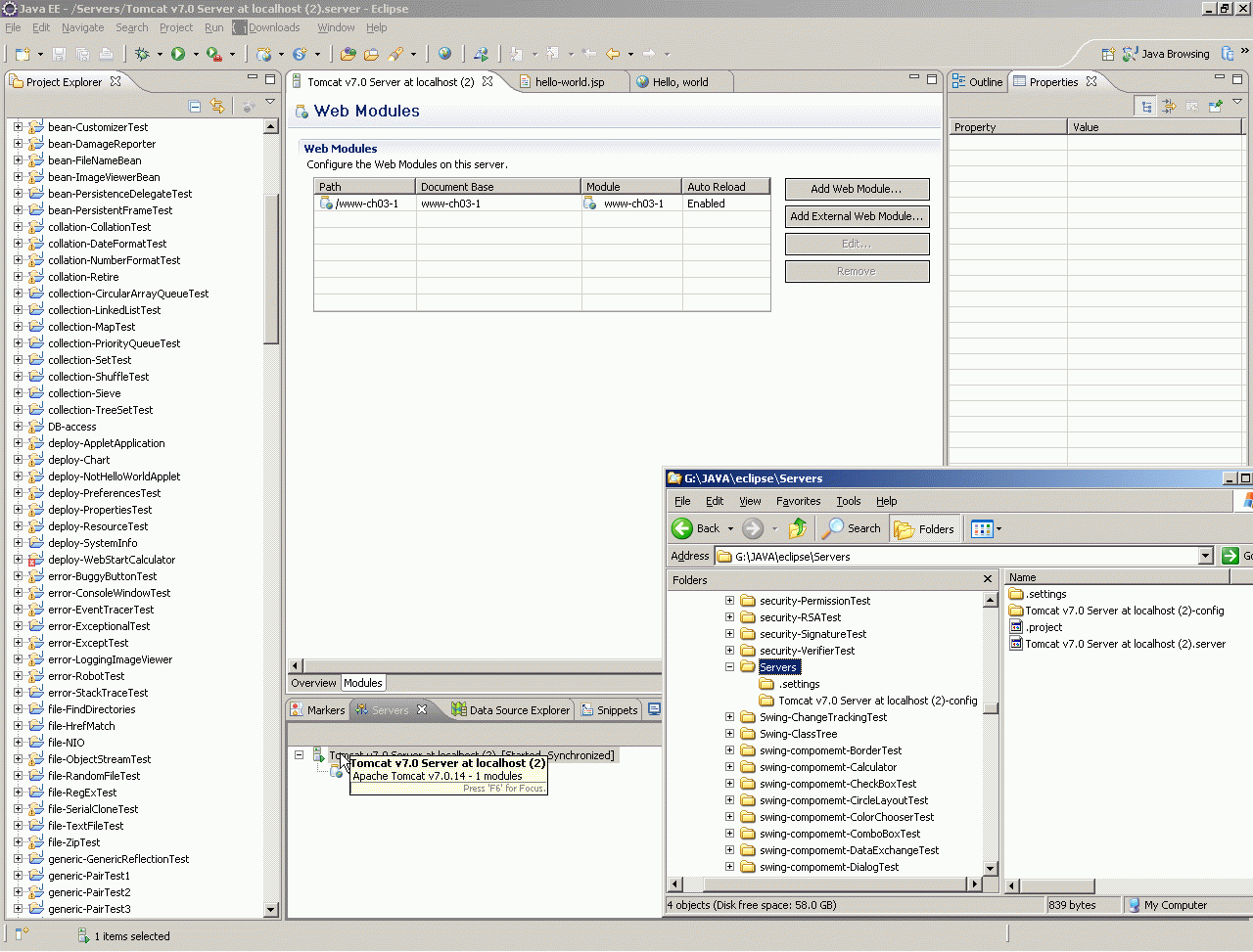Click the Debug bug icon in toolbar
Image resolution: width=1253 pixels, height=952 pixels.
click(143, 55)
